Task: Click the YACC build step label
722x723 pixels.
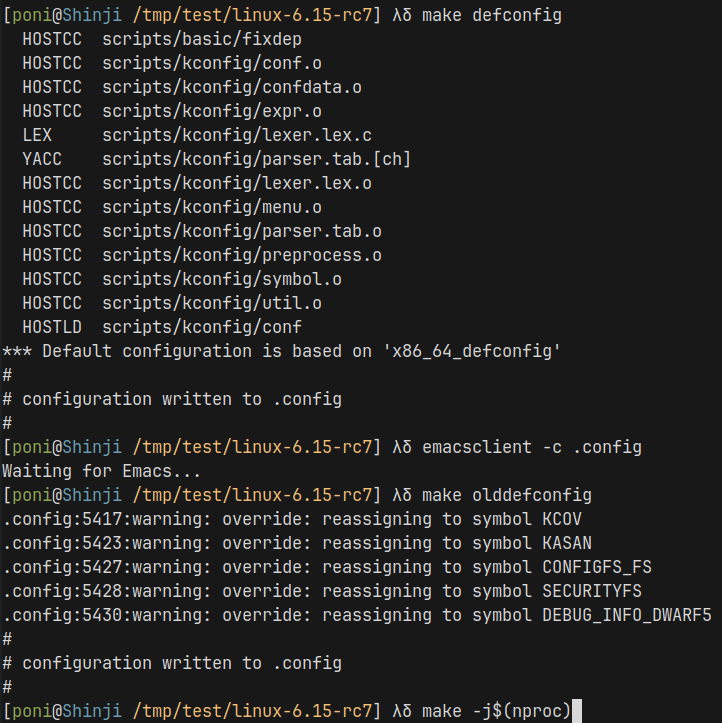Action: point(42,159)
